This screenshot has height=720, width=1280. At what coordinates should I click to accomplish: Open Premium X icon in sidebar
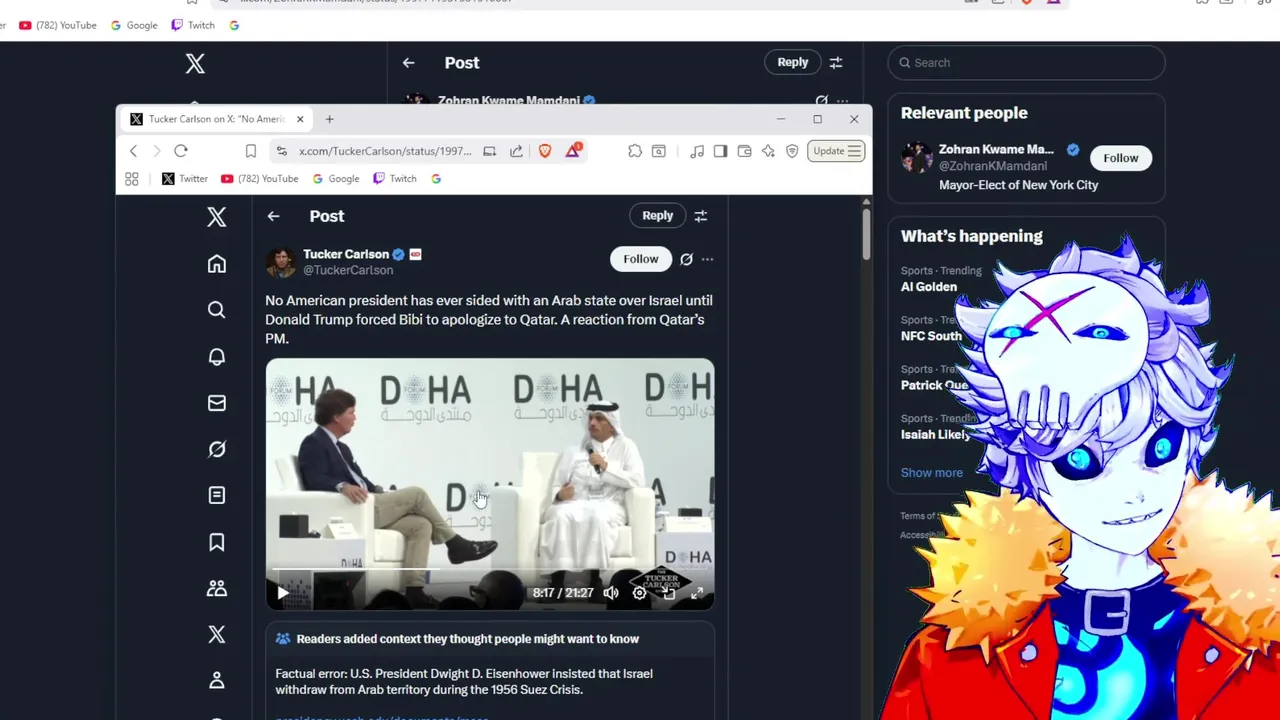pos(217,634)
